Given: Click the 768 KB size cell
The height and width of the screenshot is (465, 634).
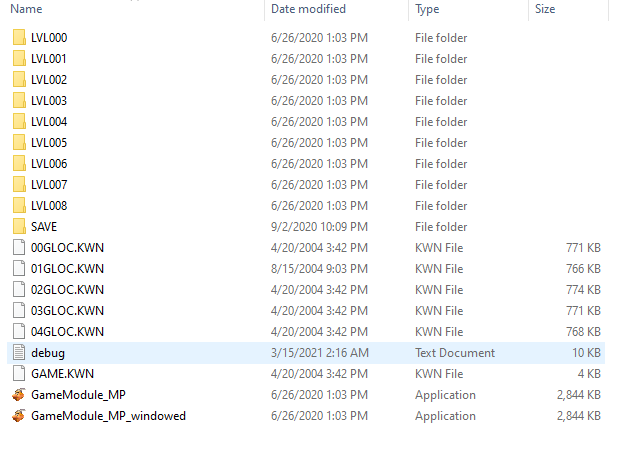Looking at the screenshot, I should [583, 332].
